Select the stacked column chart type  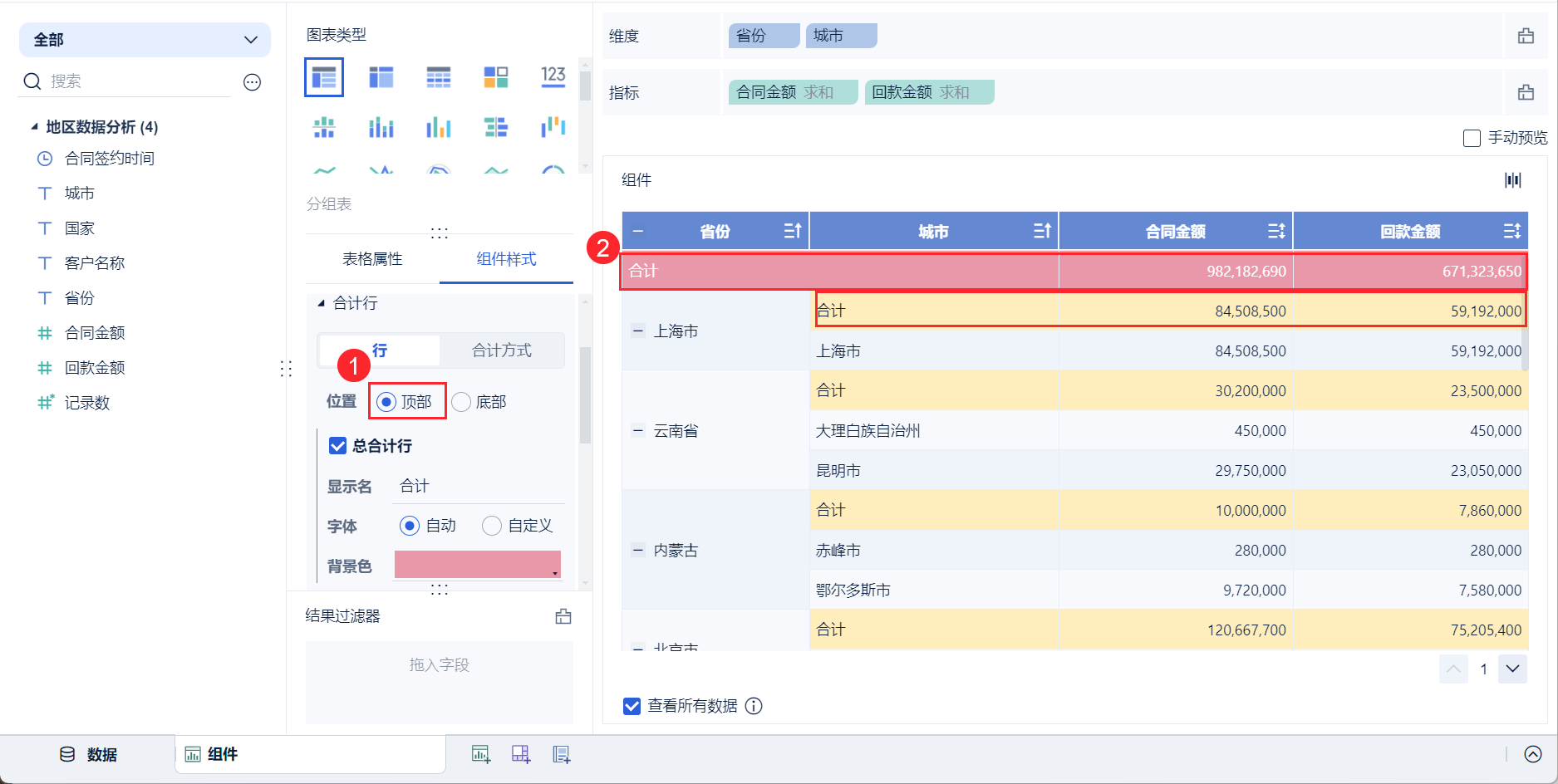click(x=381, y=127)
